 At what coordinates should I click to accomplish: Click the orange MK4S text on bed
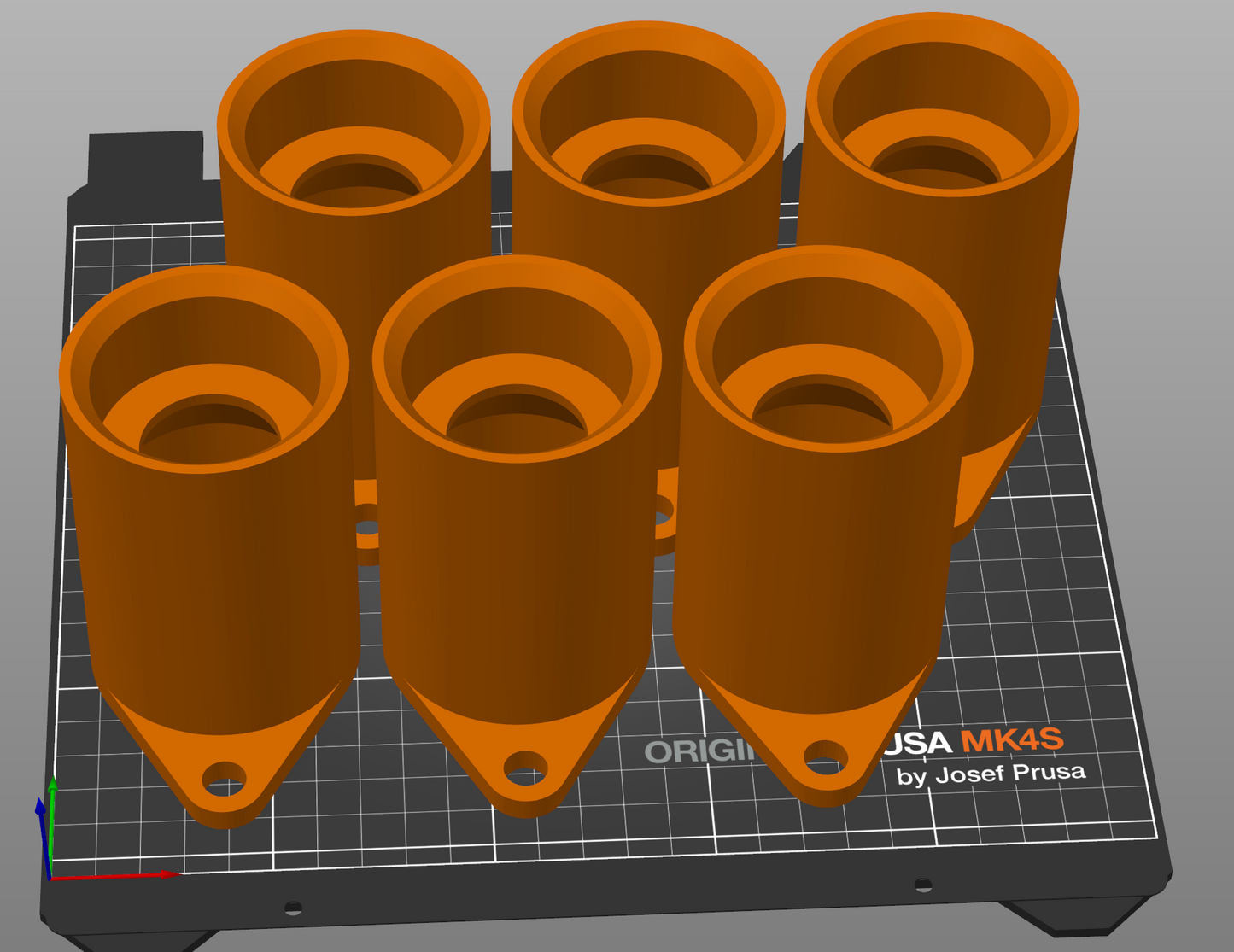(1012, 739)
